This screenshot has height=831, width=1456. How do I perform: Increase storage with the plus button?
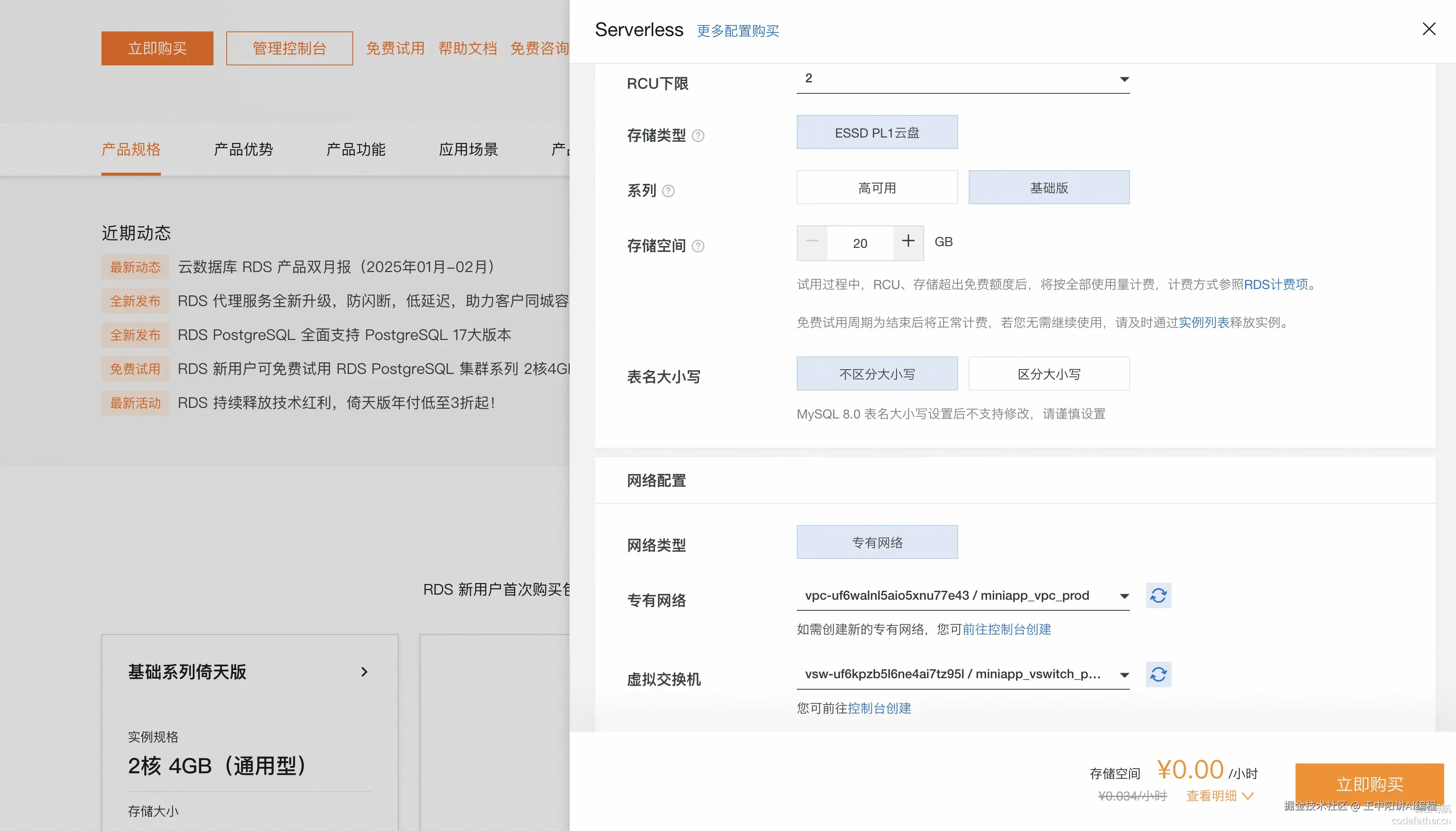[908, 242]
